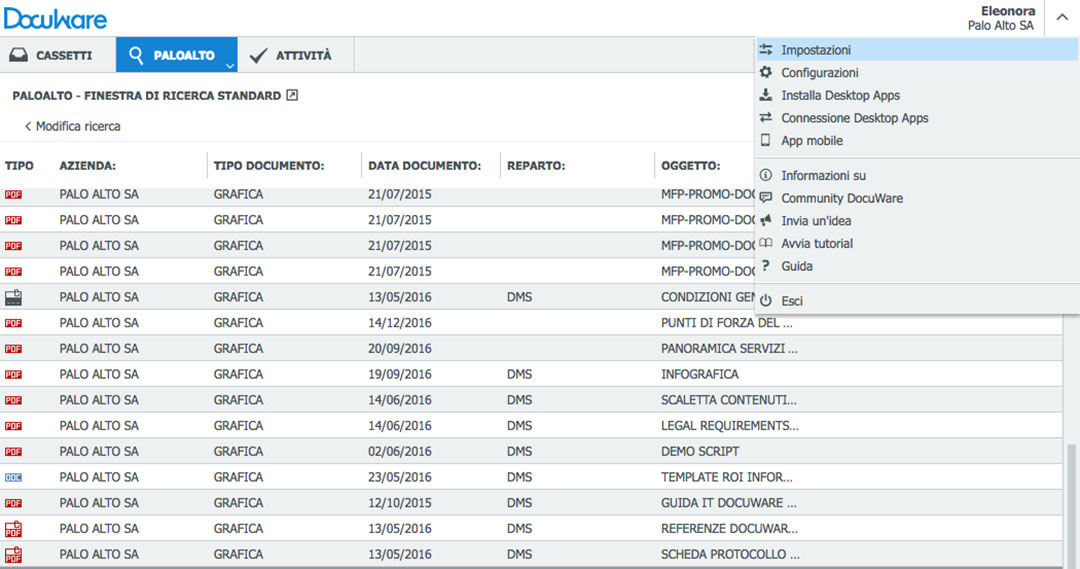
Task: Click the PDF icon for PUNTI DI FORZA DEL row
Action: point(13,322)
